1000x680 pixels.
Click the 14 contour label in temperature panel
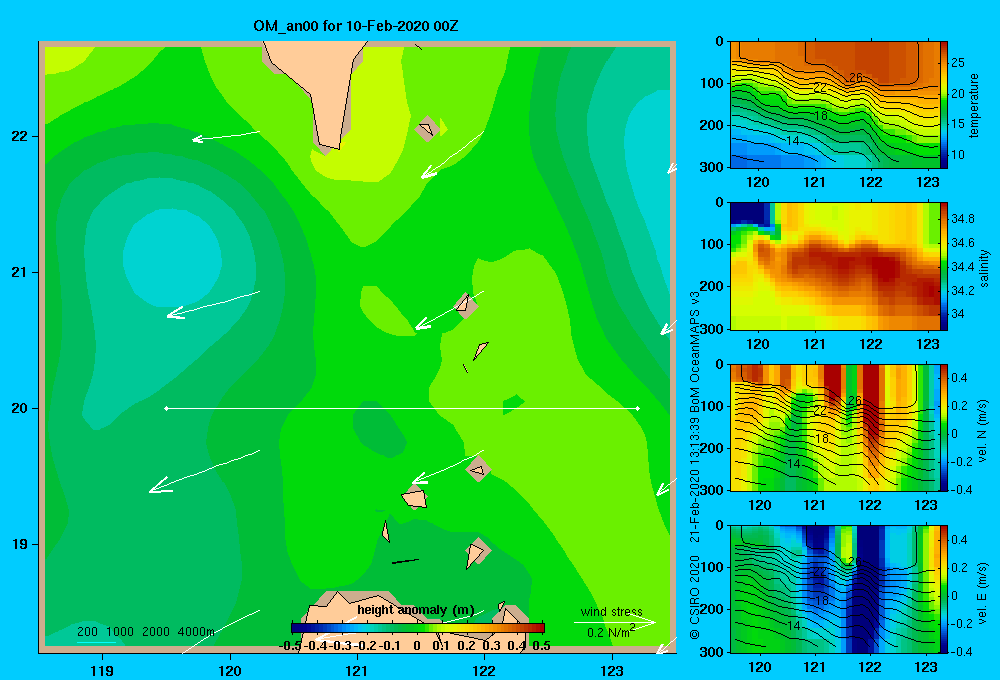coord(792,140)
